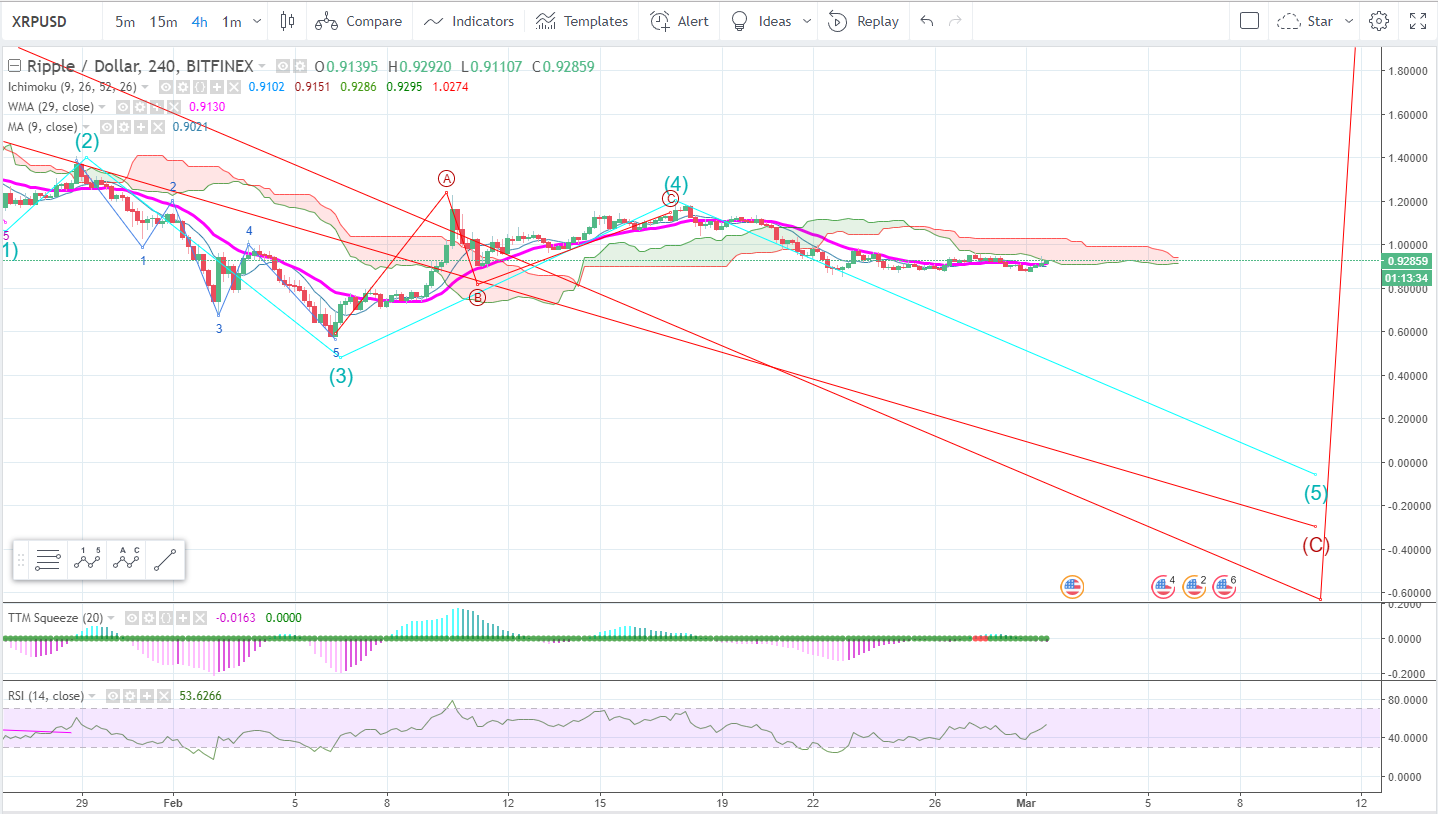Open the indicator Templates menu
The image size is (1438, 814).
coord(581,21)
